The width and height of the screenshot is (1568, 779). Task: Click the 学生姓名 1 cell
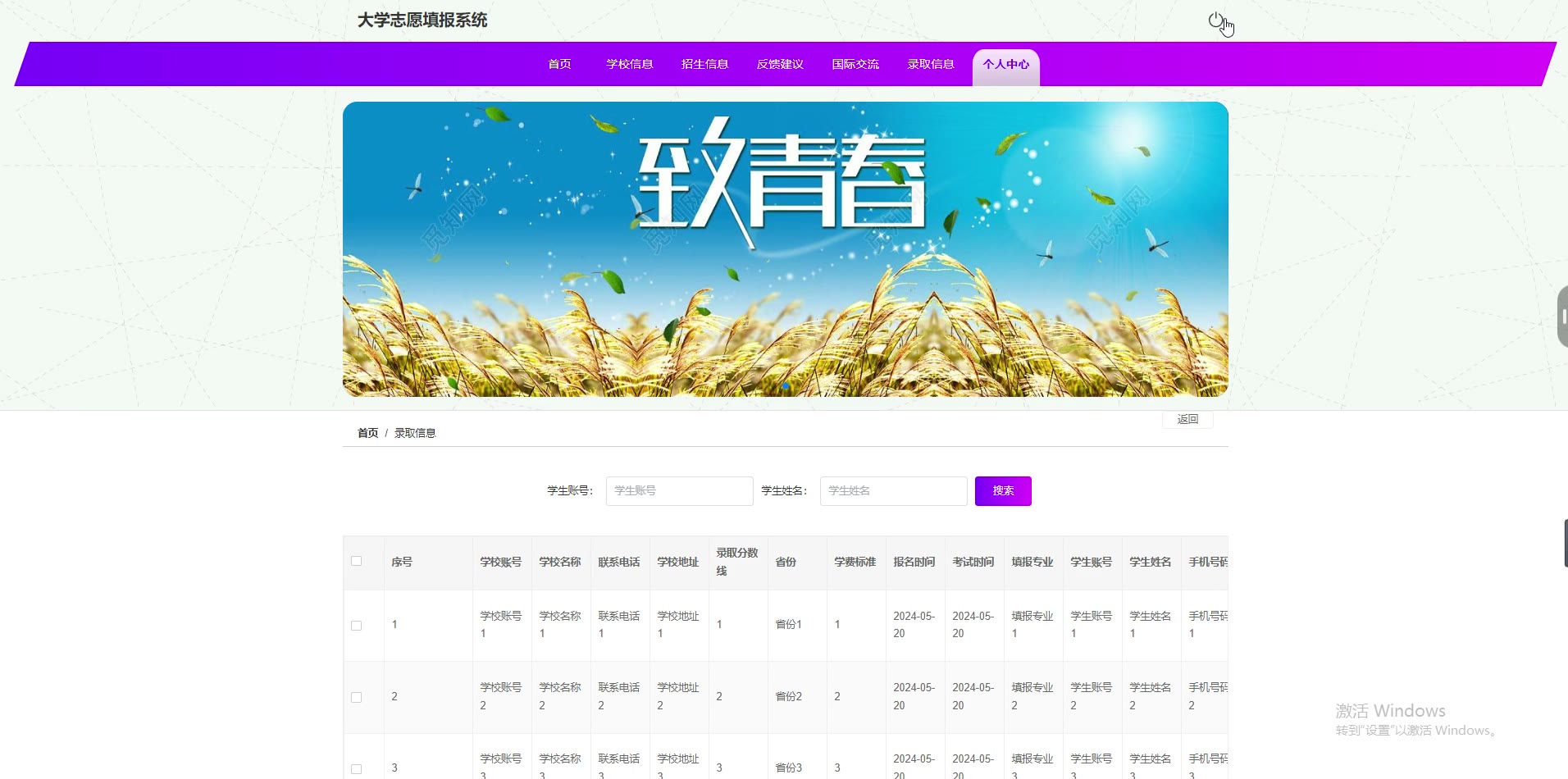pyautogui.click(x=1151, y=625)
